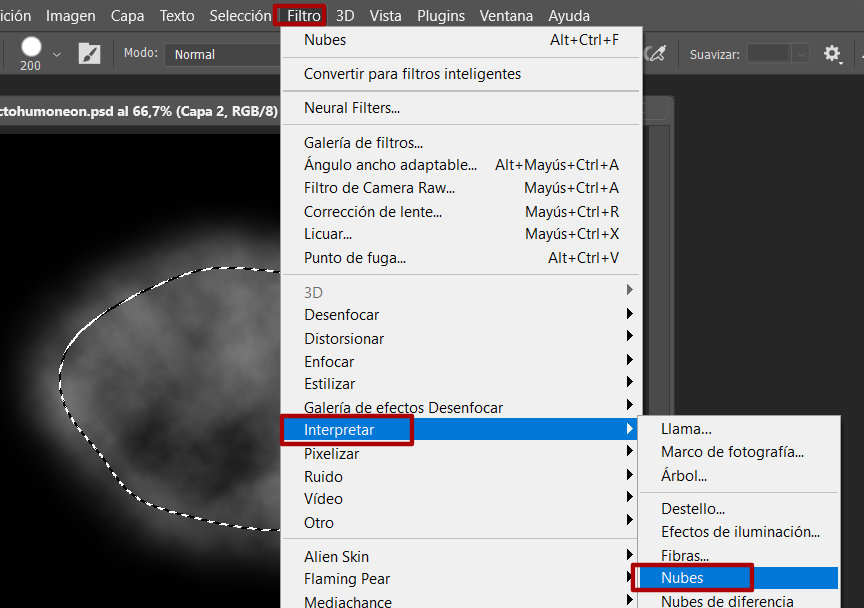The width and height of the screenshot is (864, 608).
Task: Click Convertir para filtros inteligentes
Action: [412, 74]
